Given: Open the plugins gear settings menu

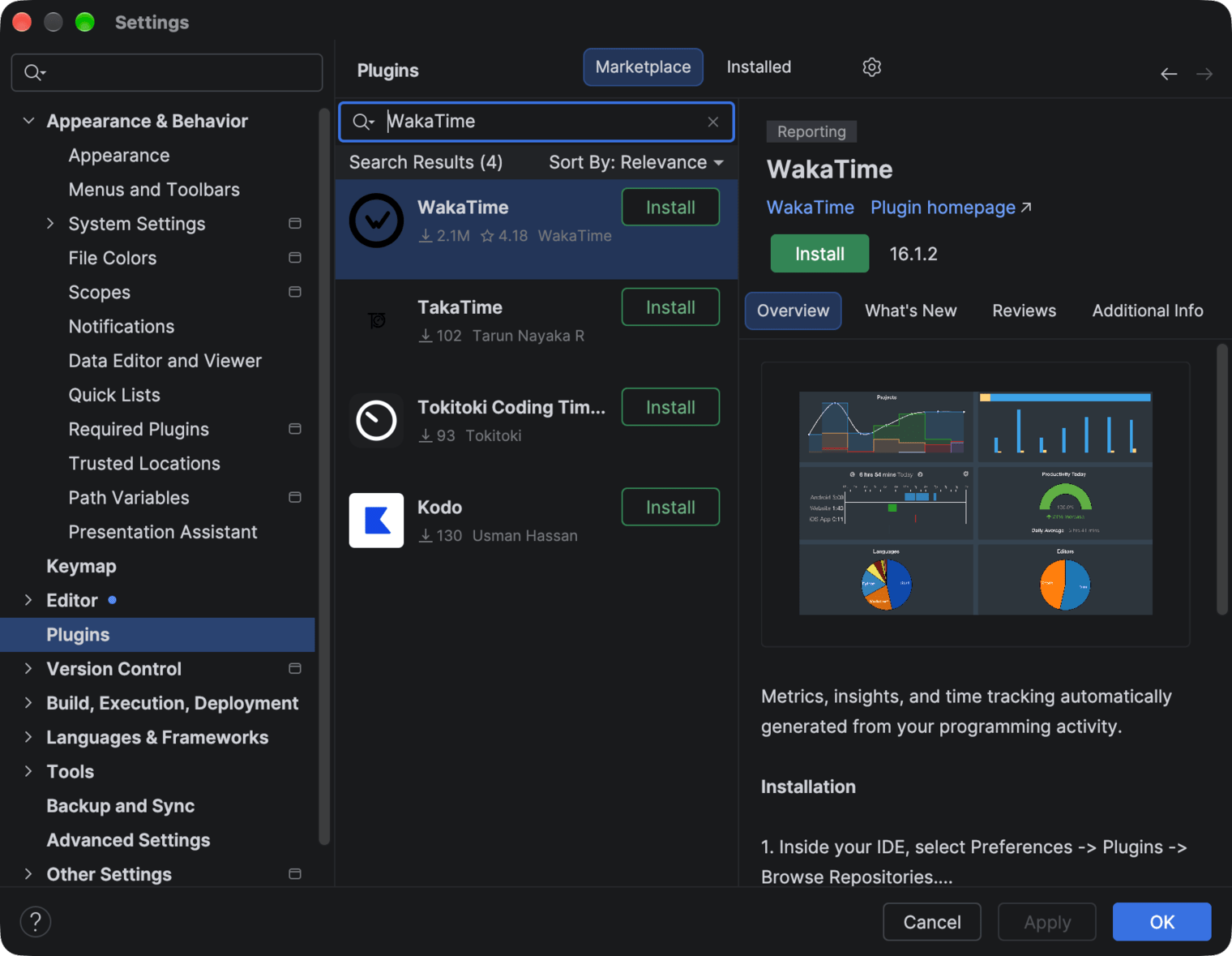Looking at the screenshot, I should point(871,67).
